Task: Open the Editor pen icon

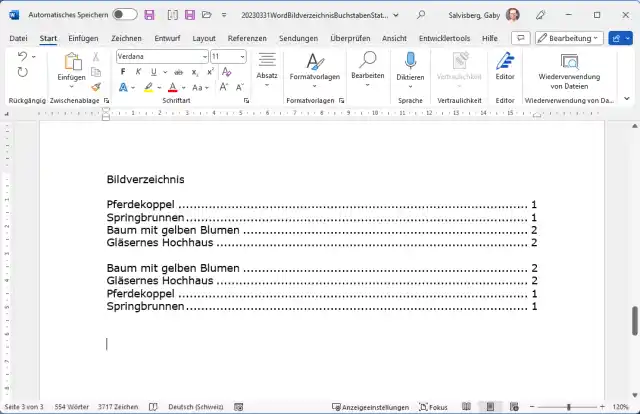Action: [505, 62]
